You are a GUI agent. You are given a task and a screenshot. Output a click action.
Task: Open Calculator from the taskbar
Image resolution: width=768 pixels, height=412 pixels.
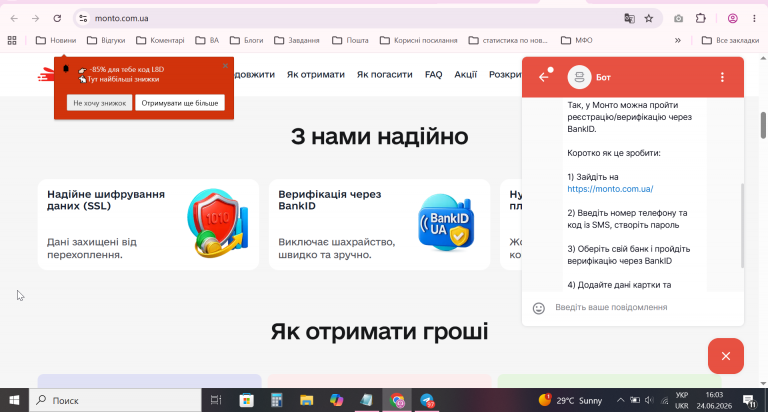pyautogui.click(x=277, y=400)
